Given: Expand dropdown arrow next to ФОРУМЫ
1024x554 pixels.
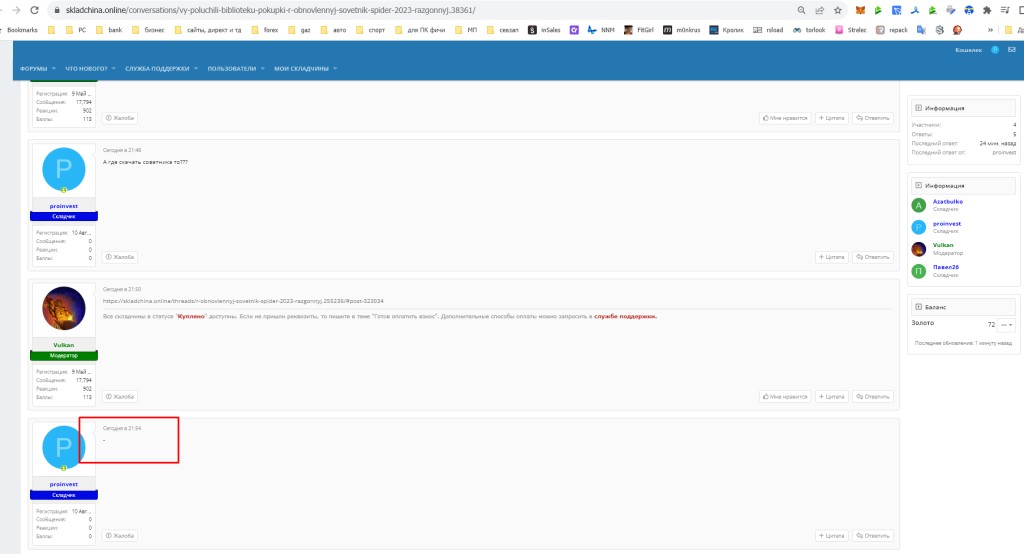Looking at the screenshot, I should click(x=54, y=69).
